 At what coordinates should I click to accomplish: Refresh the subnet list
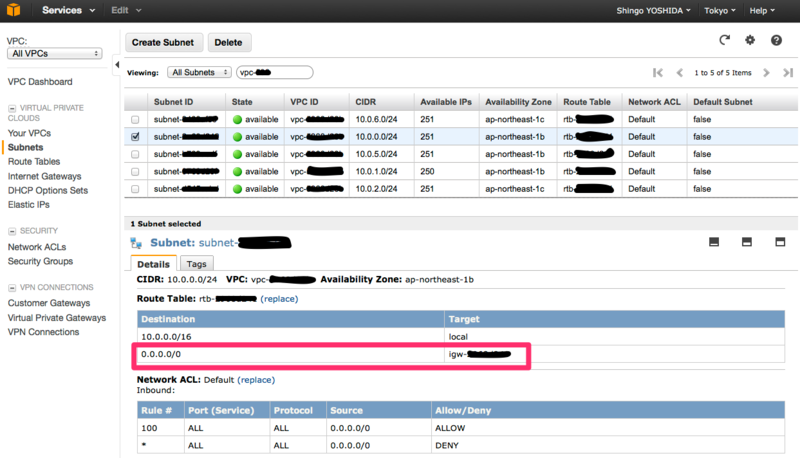point(724,40)
